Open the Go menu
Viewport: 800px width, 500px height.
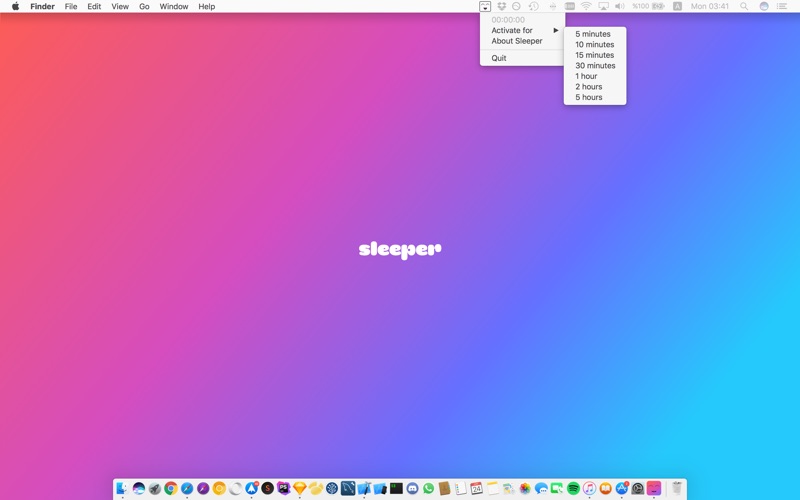click(x=144, y=6)
